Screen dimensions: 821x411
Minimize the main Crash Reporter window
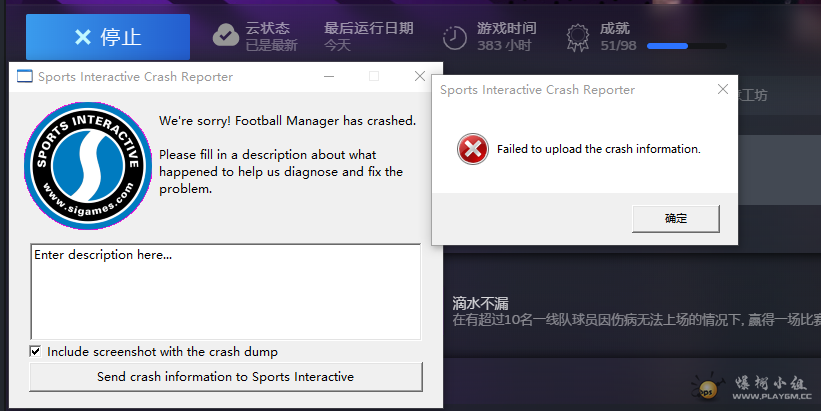[x=328, y=77]
